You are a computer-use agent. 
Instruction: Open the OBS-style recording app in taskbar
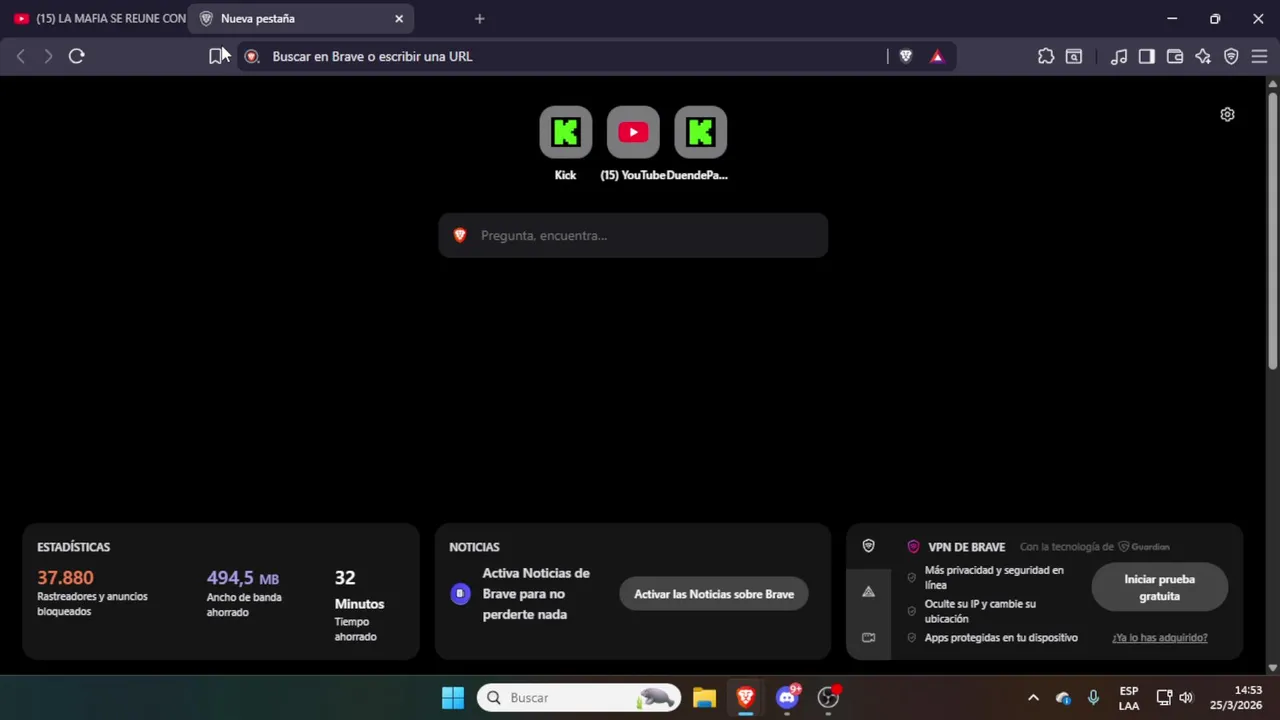point(828,697)
